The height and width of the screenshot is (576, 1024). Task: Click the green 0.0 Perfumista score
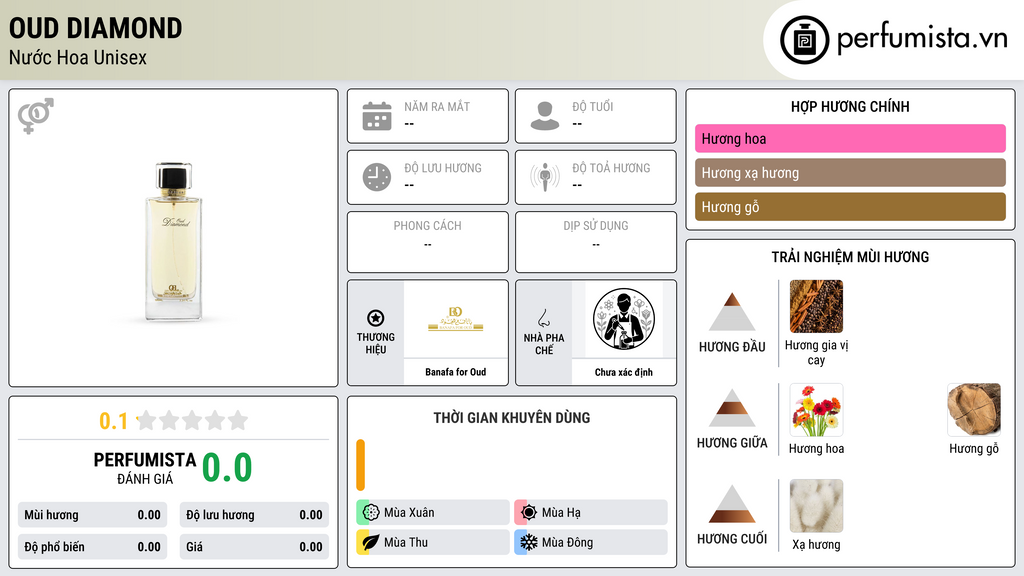point(227,468)
